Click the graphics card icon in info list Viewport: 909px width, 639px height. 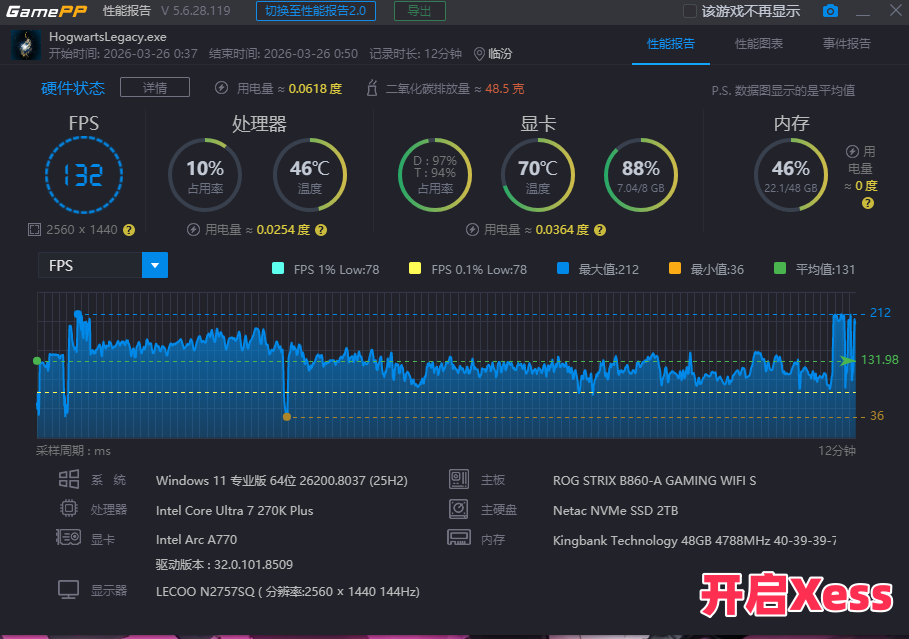click(x=68, y=538)
